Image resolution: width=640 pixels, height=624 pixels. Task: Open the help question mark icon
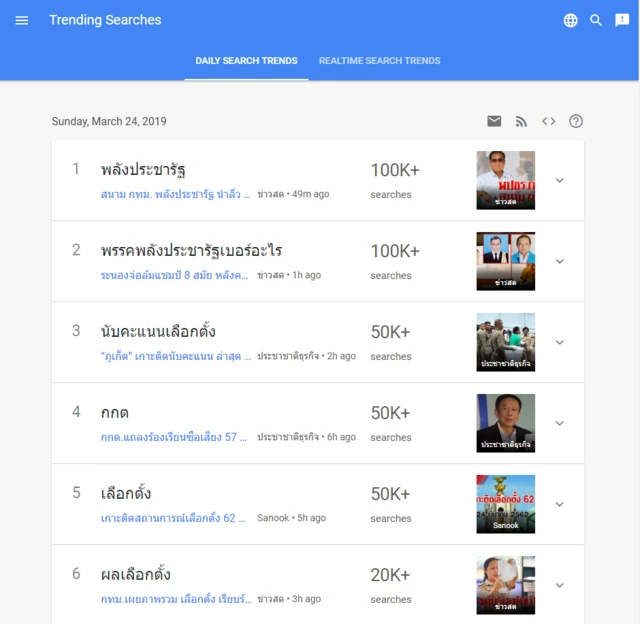click(576, 121)
